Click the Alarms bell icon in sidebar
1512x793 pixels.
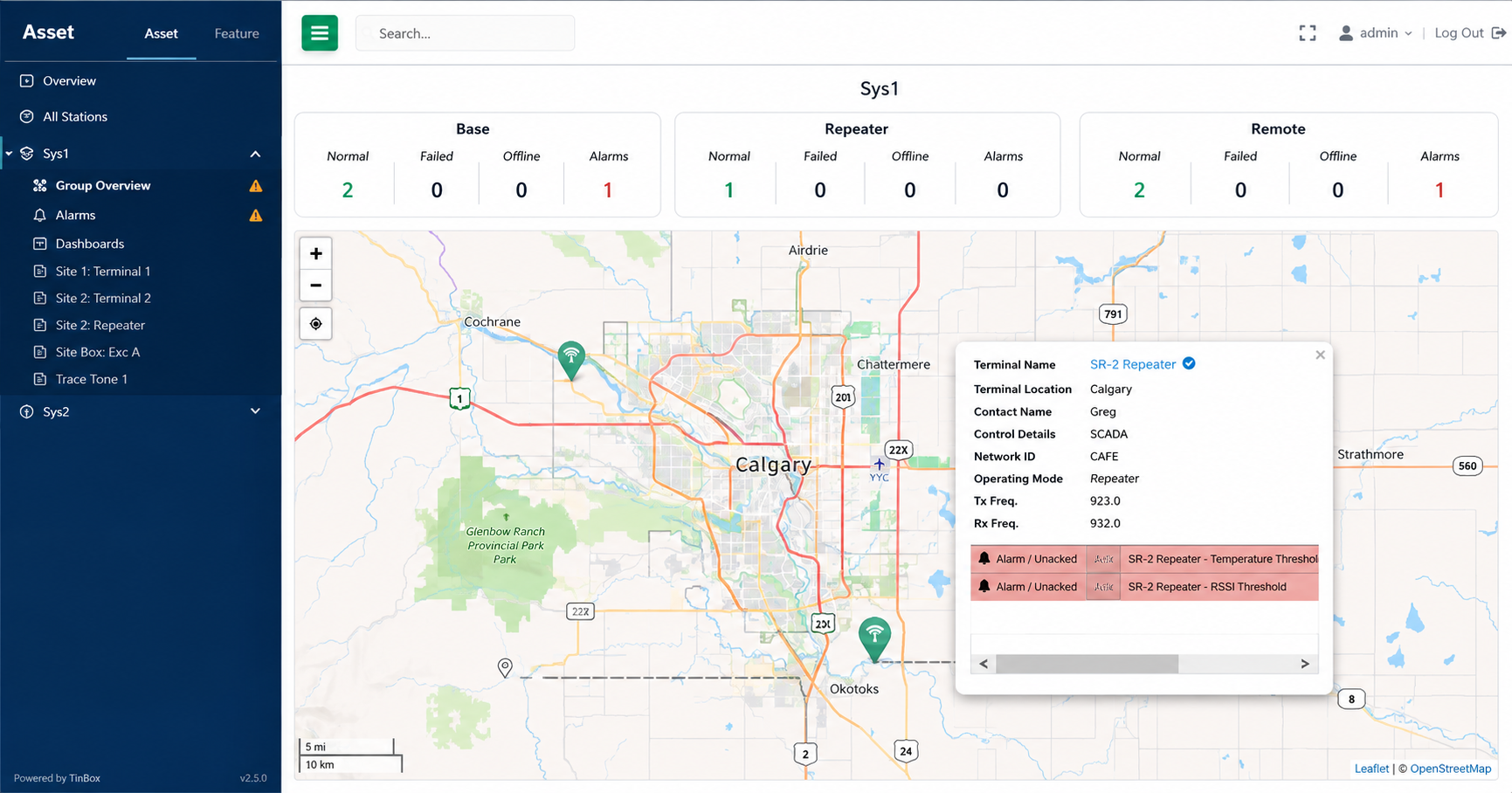[x=39, y=215]
